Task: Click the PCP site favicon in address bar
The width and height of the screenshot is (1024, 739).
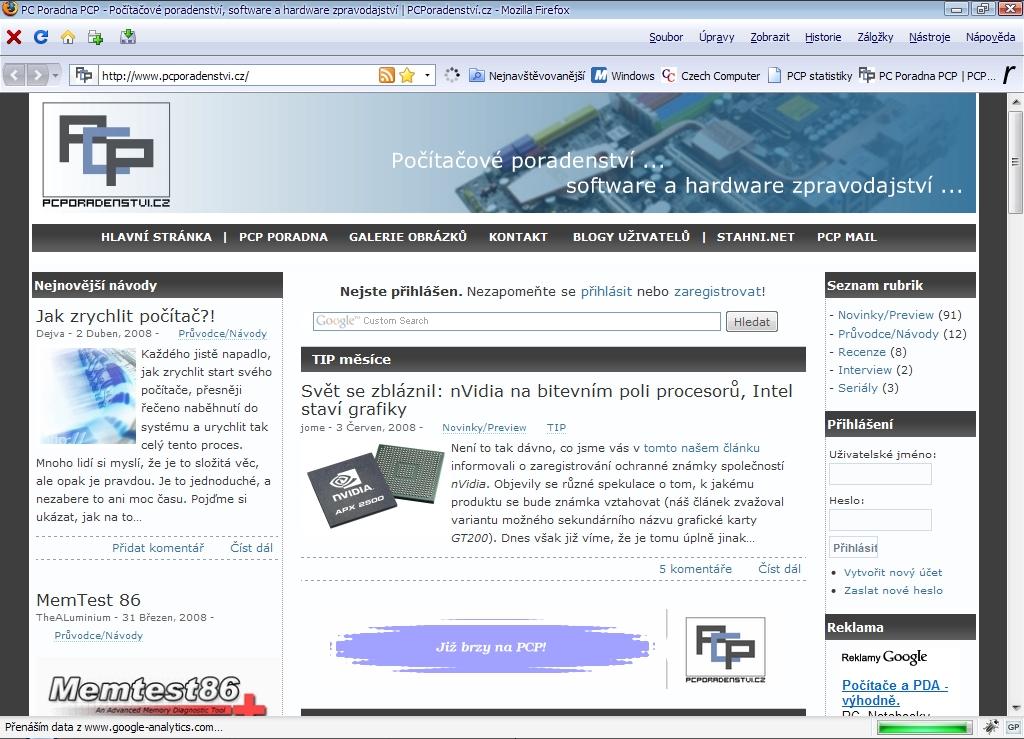Action: (84, 74)
